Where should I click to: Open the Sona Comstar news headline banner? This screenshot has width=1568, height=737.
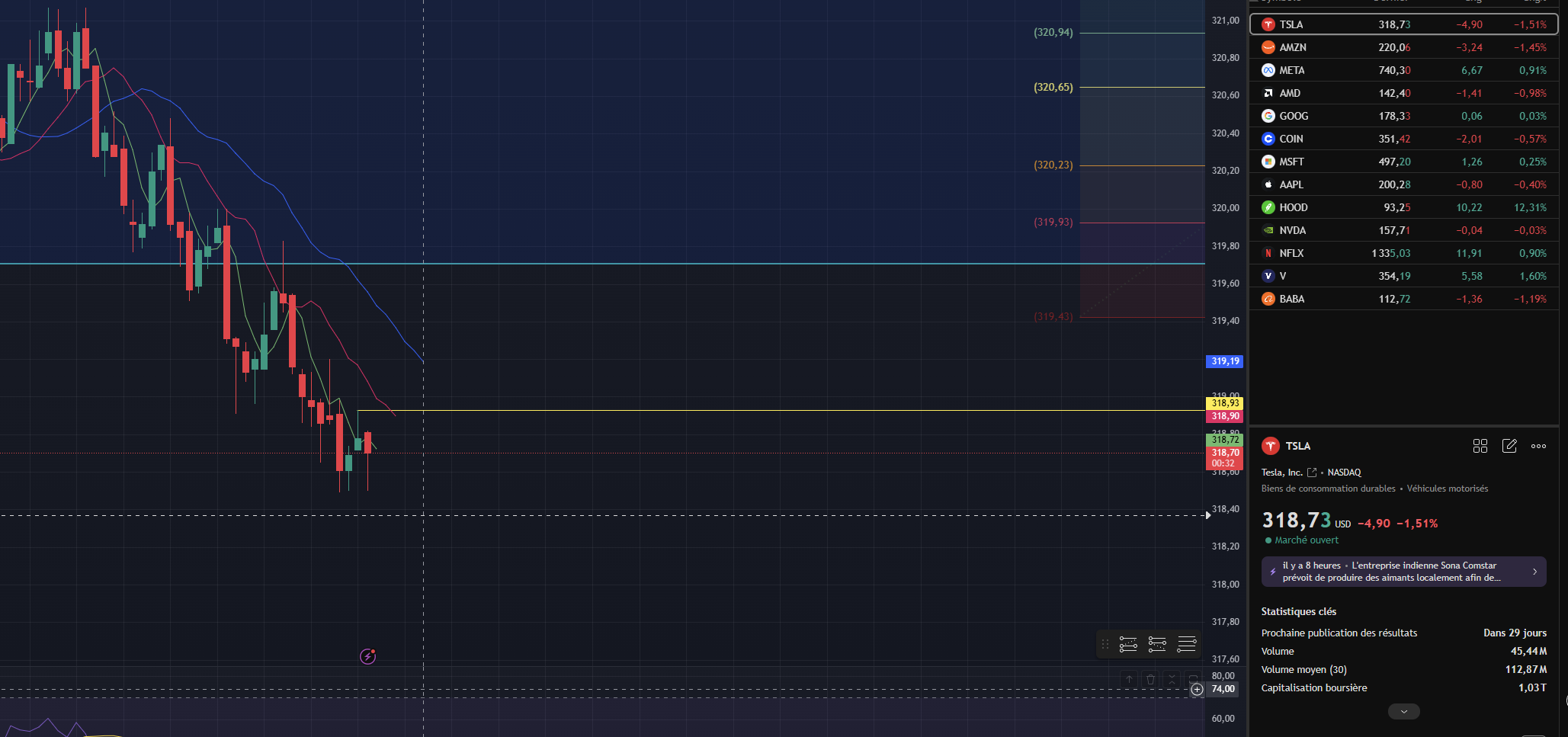pyautogui.click(x=1404, y=572)
